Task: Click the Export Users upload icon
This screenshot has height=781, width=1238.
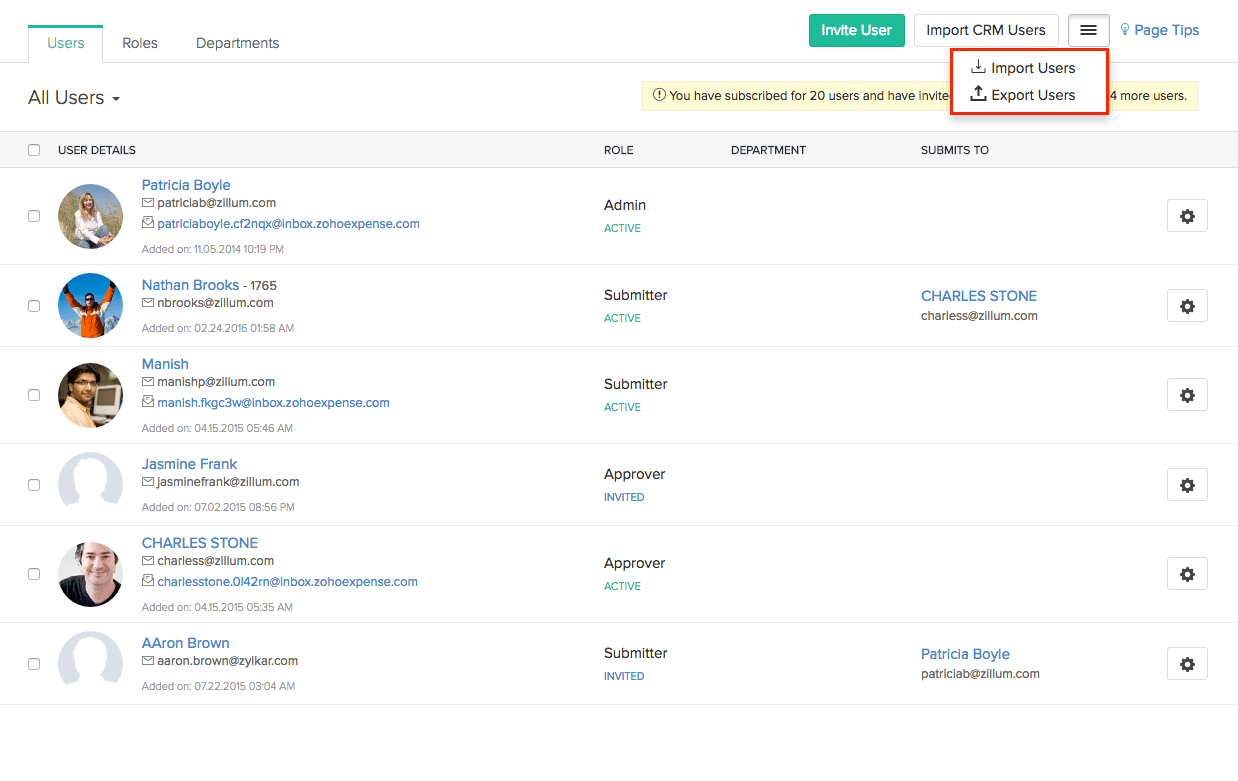Action: point(977,95)
